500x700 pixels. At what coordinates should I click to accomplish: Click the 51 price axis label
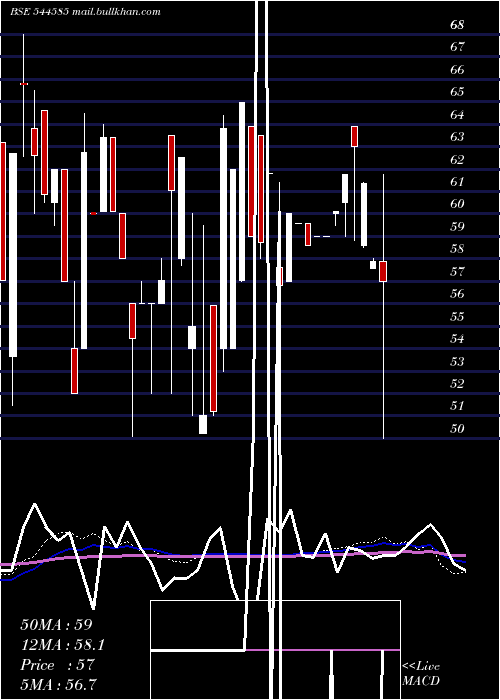[457, 405]
